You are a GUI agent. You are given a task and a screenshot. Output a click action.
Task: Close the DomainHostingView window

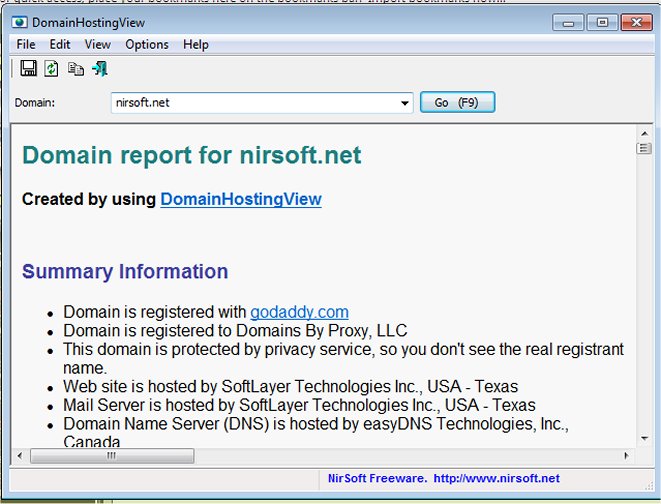coord(637,22)
